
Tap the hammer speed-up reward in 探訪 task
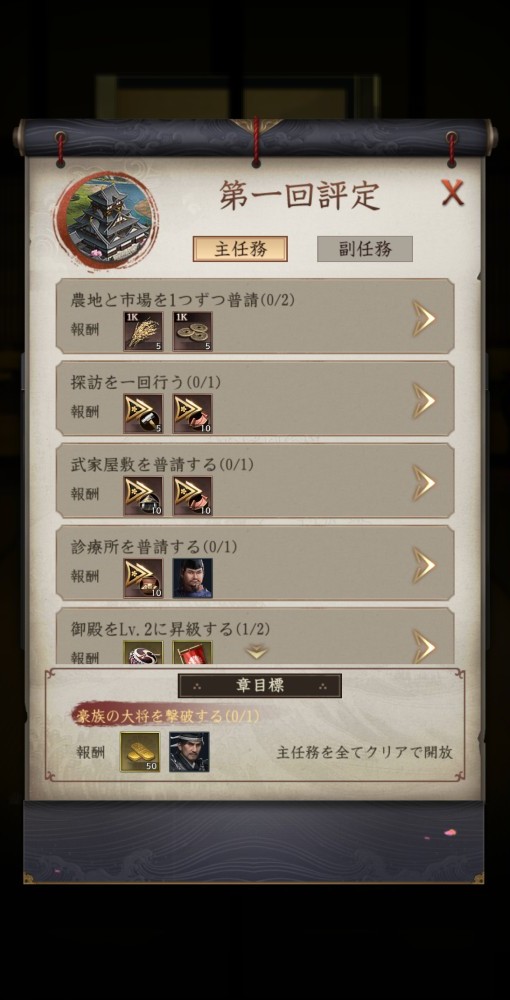click(143, 413)
